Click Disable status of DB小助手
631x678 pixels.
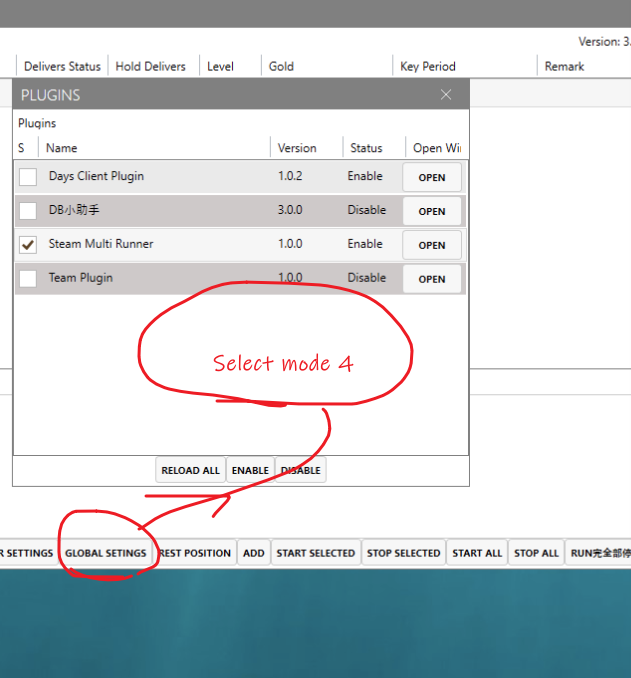pos(367,210)
